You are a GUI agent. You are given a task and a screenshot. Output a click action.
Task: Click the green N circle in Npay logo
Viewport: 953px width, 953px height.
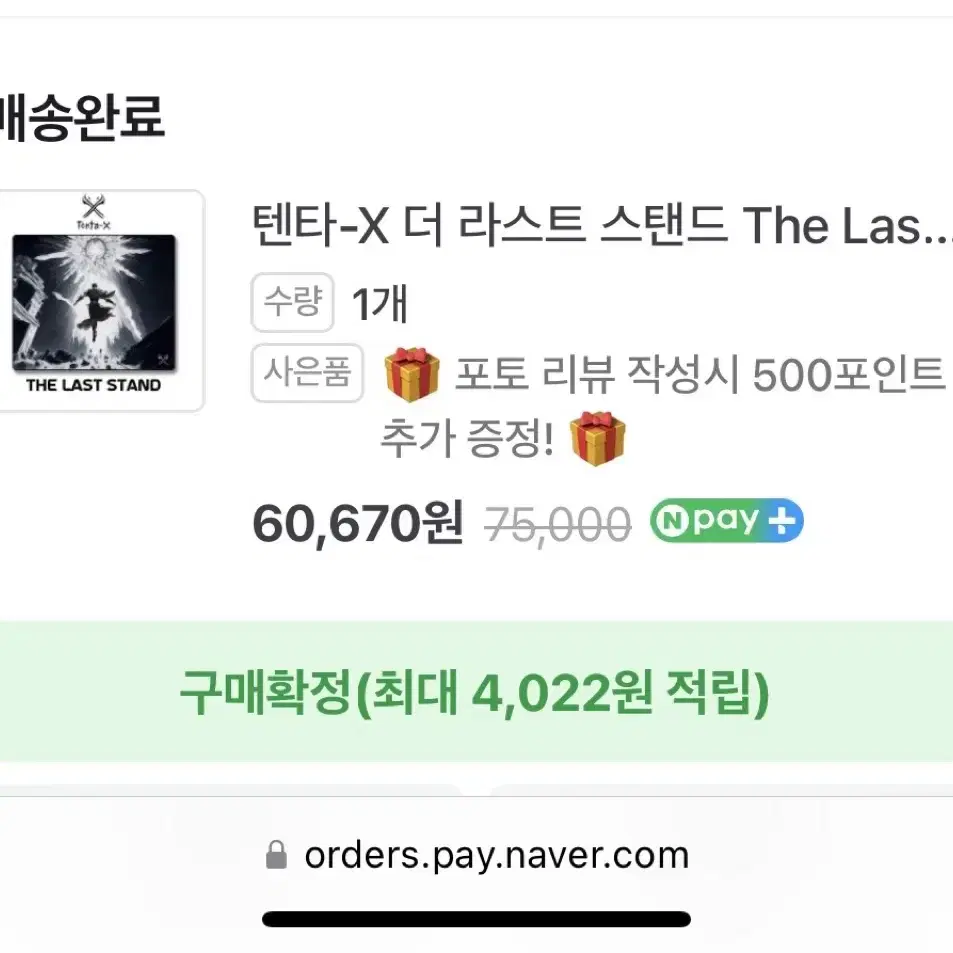(671, 521)
